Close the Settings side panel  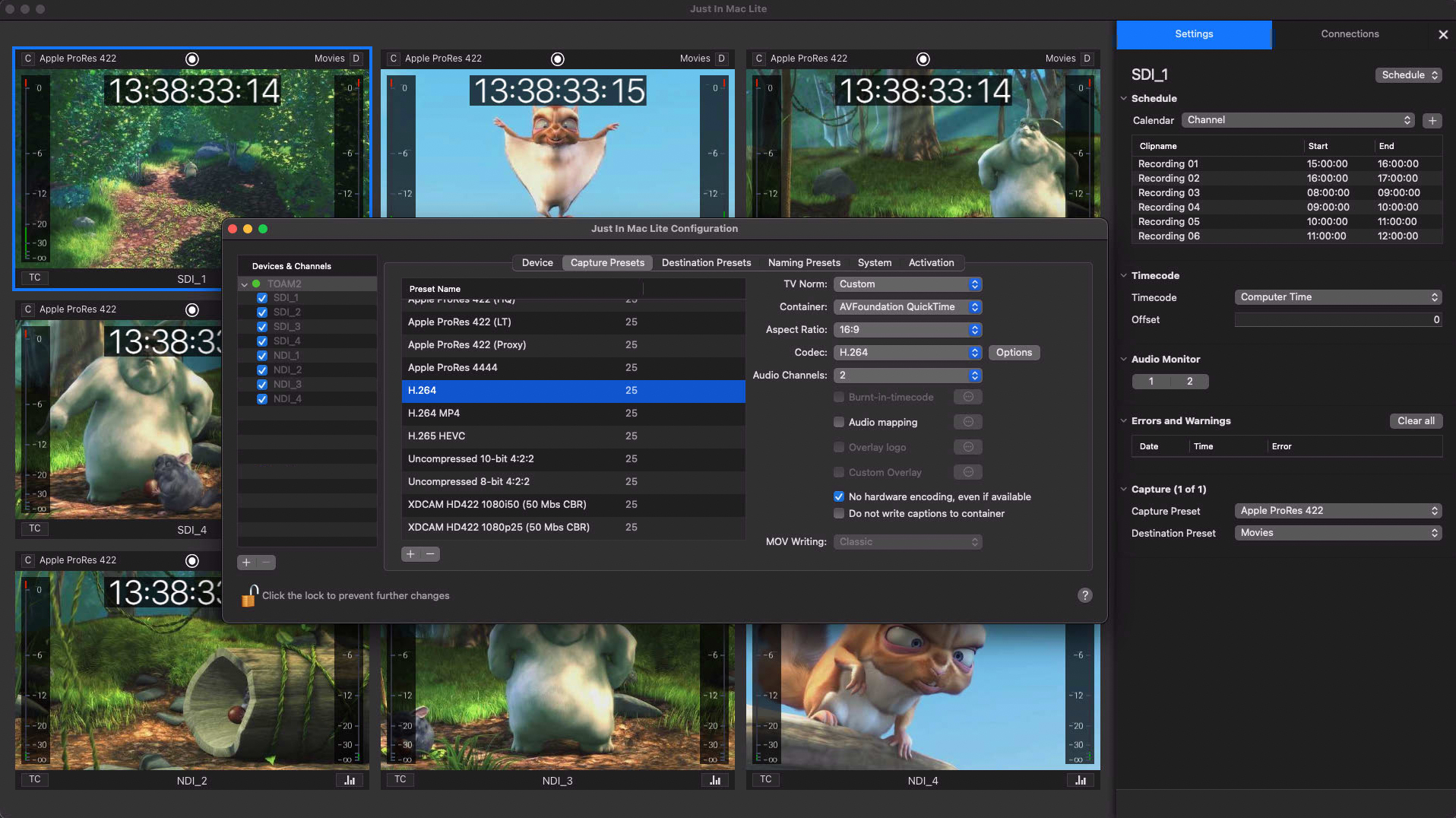[1442, 34]
